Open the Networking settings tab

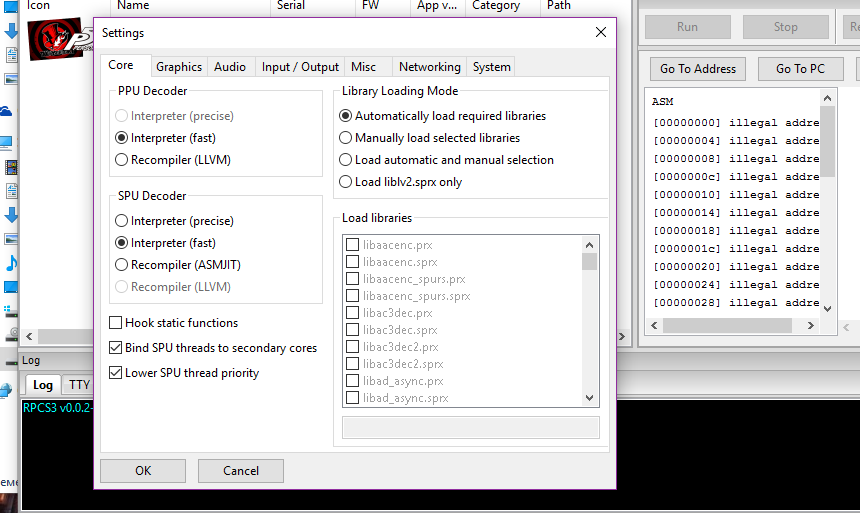coord(429,67)
